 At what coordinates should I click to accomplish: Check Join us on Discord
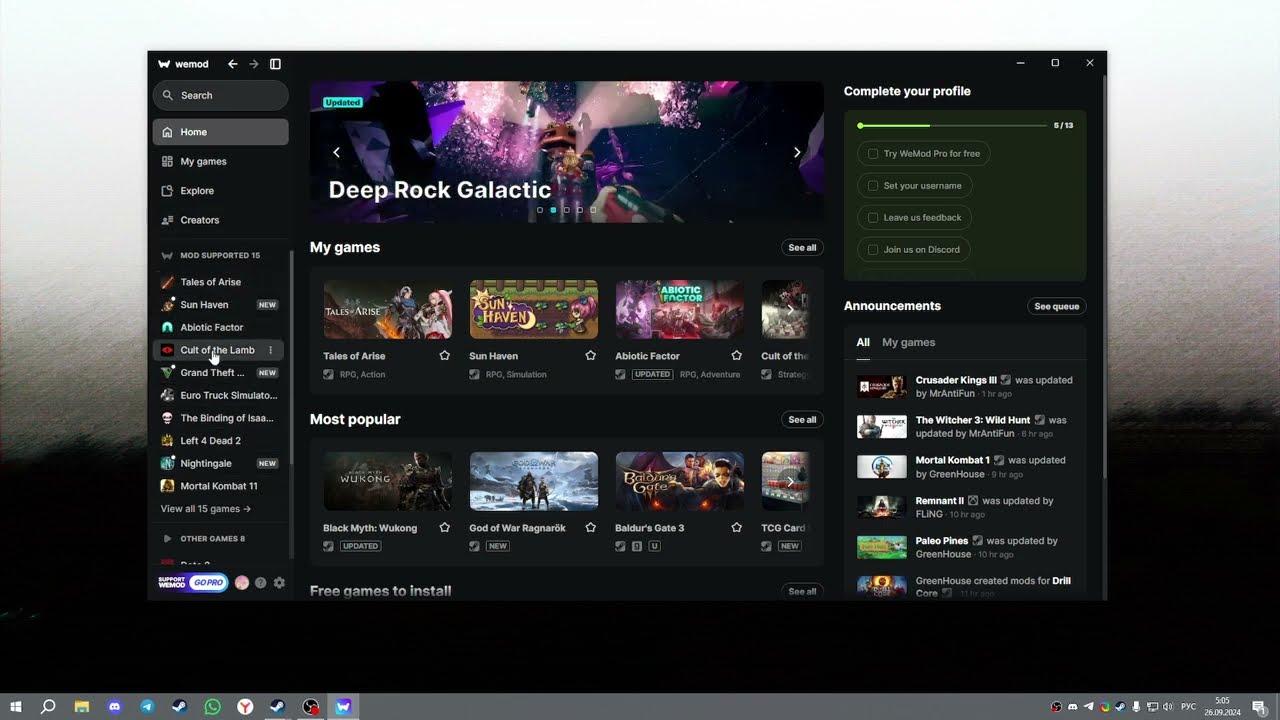click(x=873, y=250)
